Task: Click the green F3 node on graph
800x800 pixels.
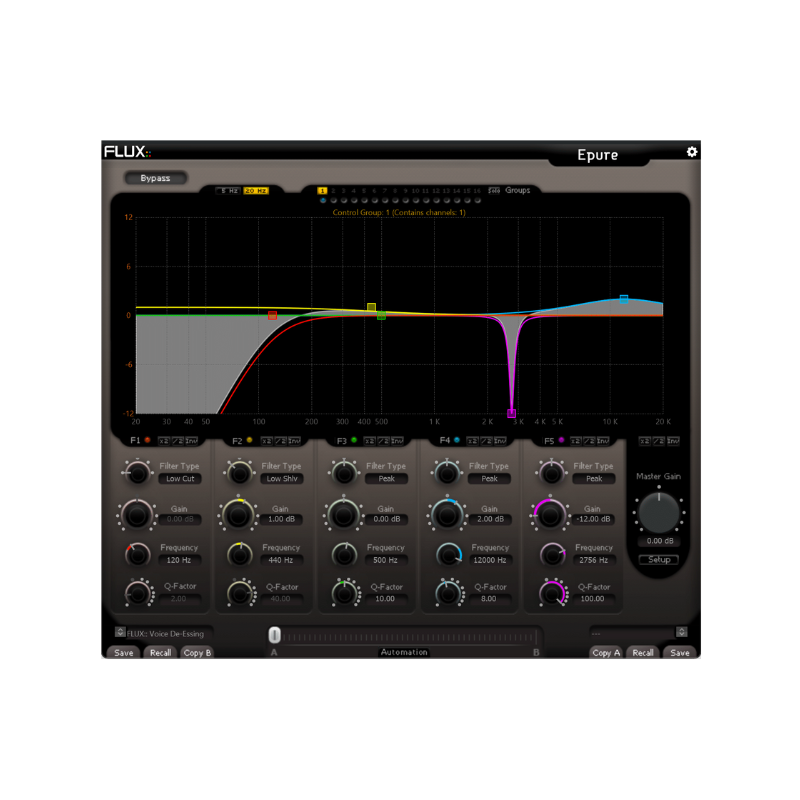Action: coord(381,316)
